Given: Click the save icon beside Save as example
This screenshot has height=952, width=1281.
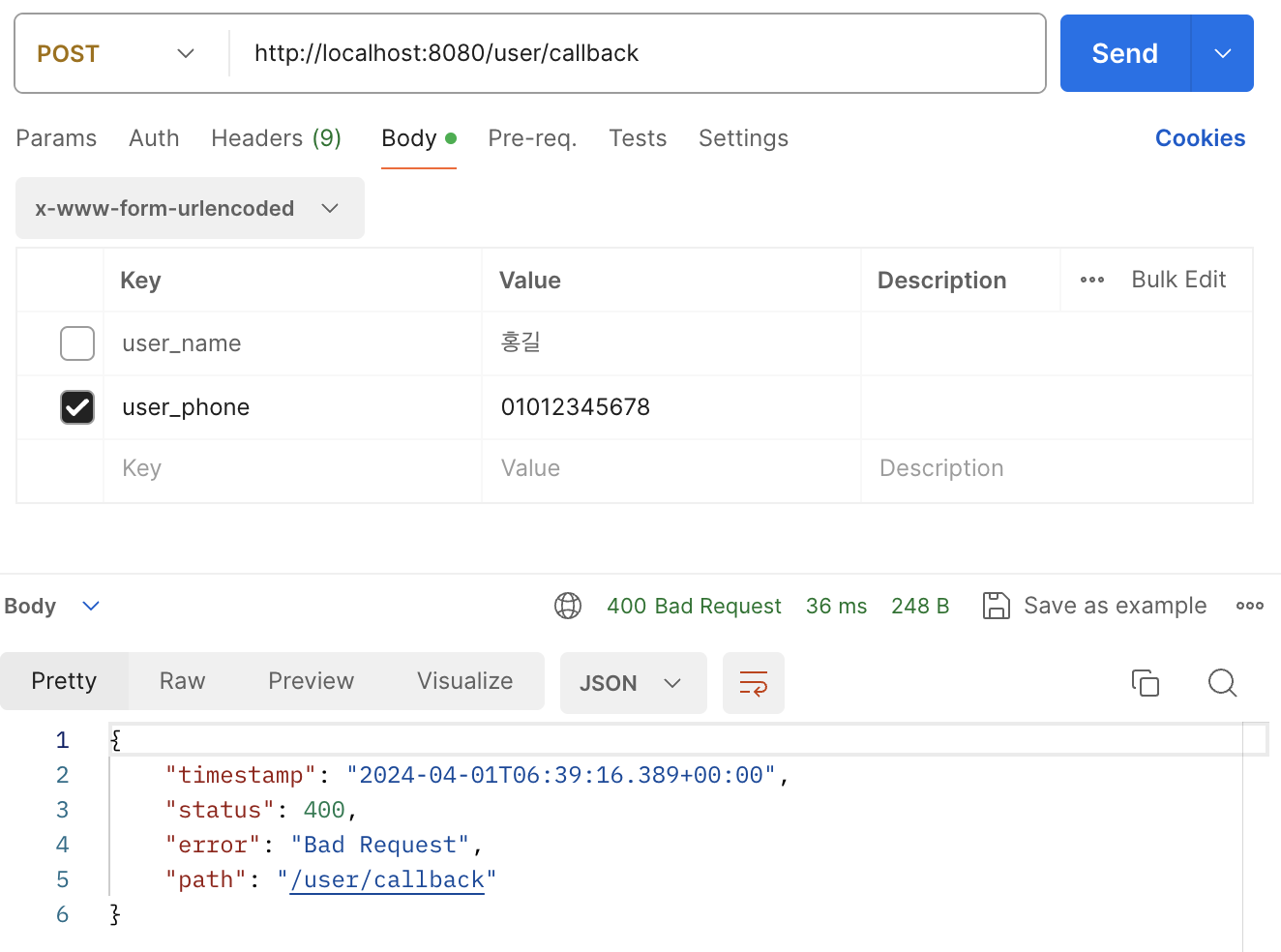Looking at the screenshot, I should (997, 606).
